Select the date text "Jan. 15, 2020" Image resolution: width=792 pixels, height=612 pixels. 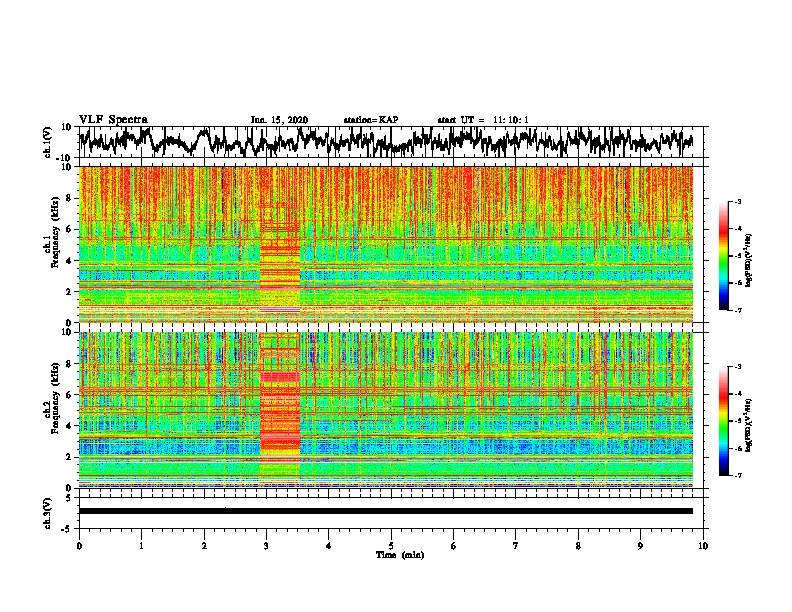click(279, 120)
